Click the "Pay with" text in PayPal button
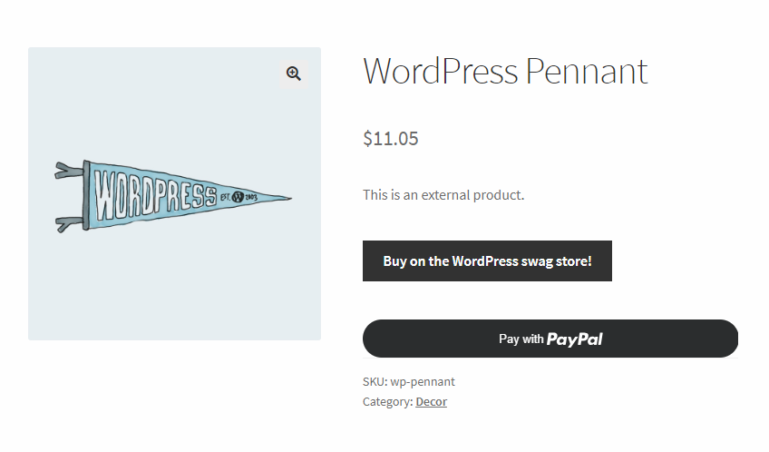Image resolution: width=769 pixels, height=452 pixels. (521, 339)
